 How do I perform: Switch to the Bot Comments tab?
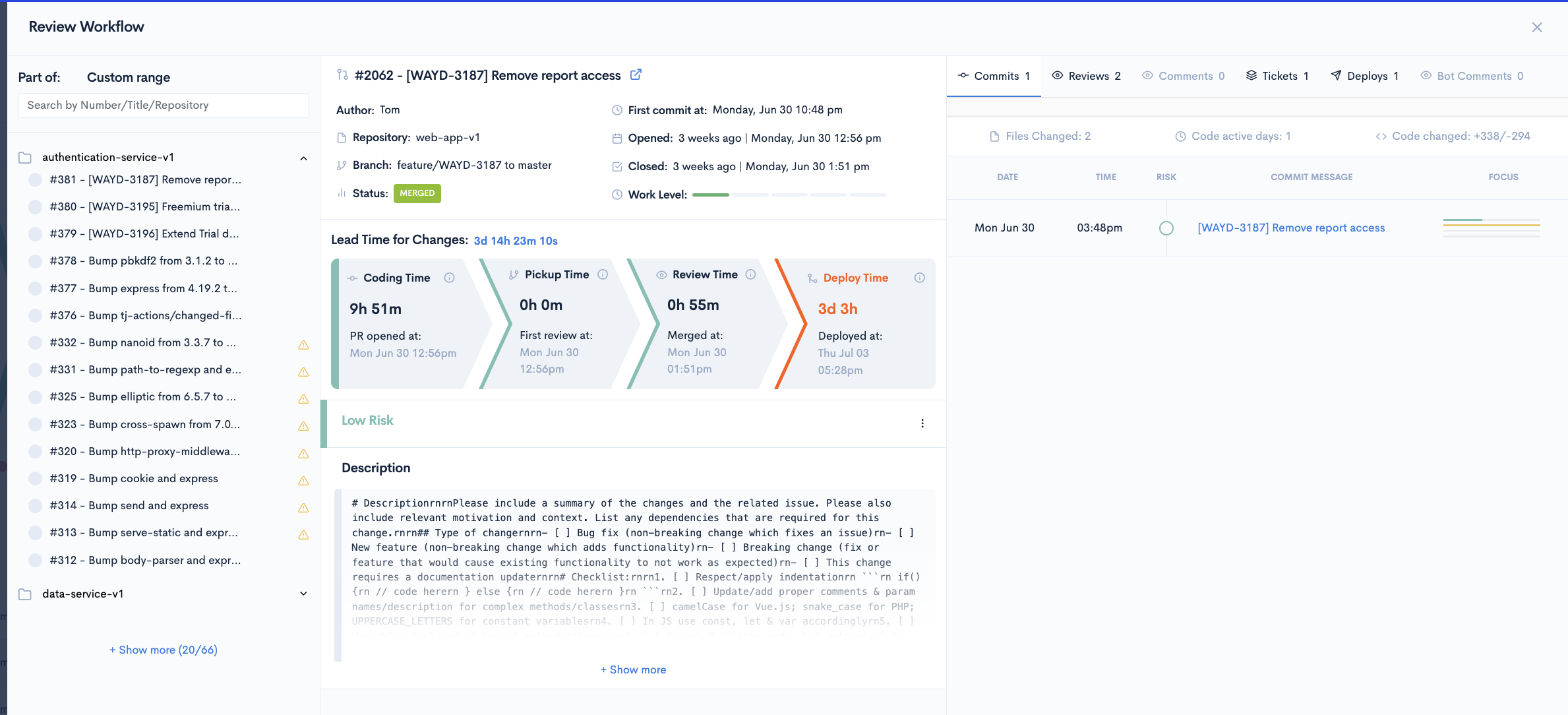click(1472, 76)
